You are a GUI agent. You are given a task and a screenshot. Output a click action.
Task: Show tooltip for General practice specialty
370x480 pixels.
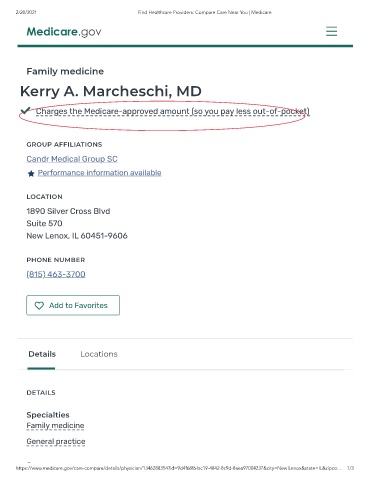56,441
